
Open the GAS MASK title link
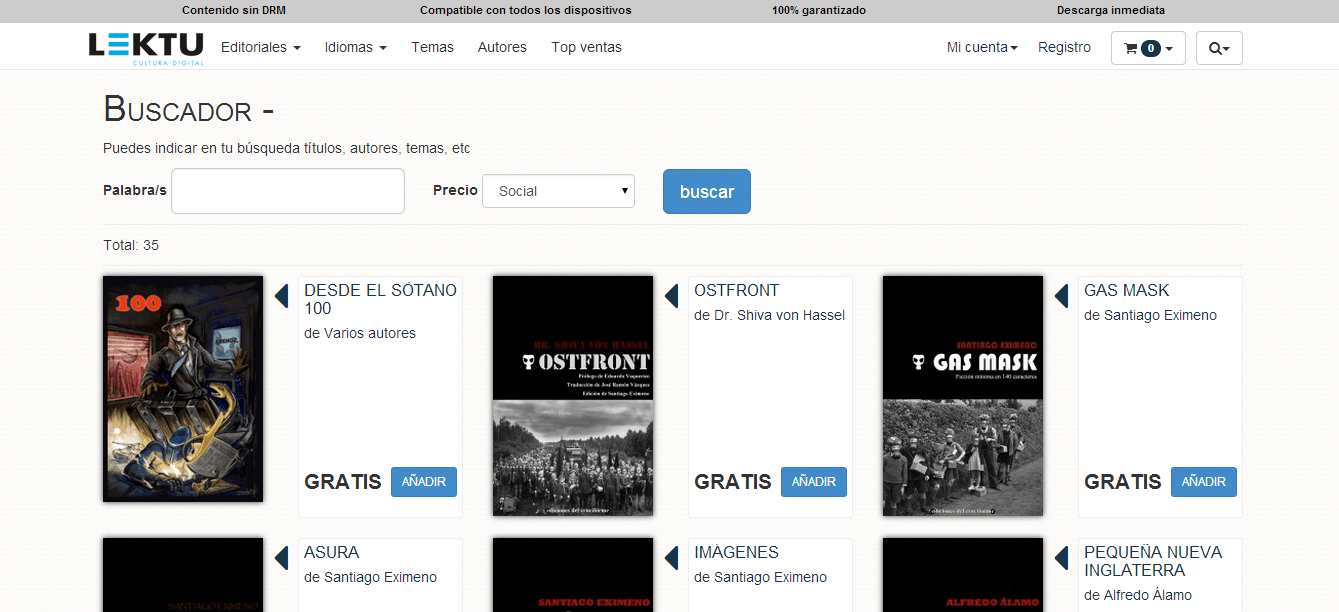tap(1126, 290)
